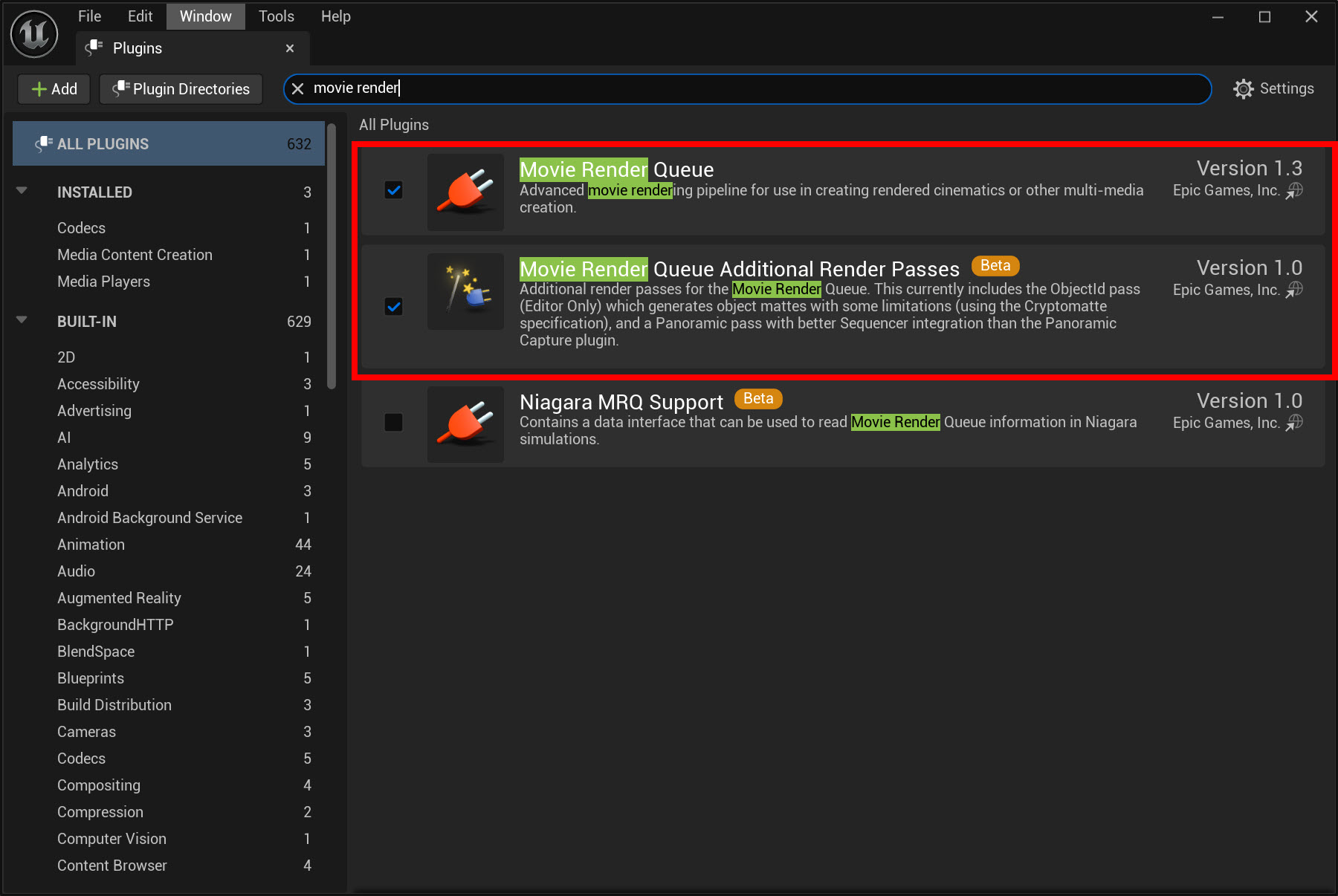Minimize the Plugins window
Viewport: 1338px width, 896px height.
[x=1218, y=16]
